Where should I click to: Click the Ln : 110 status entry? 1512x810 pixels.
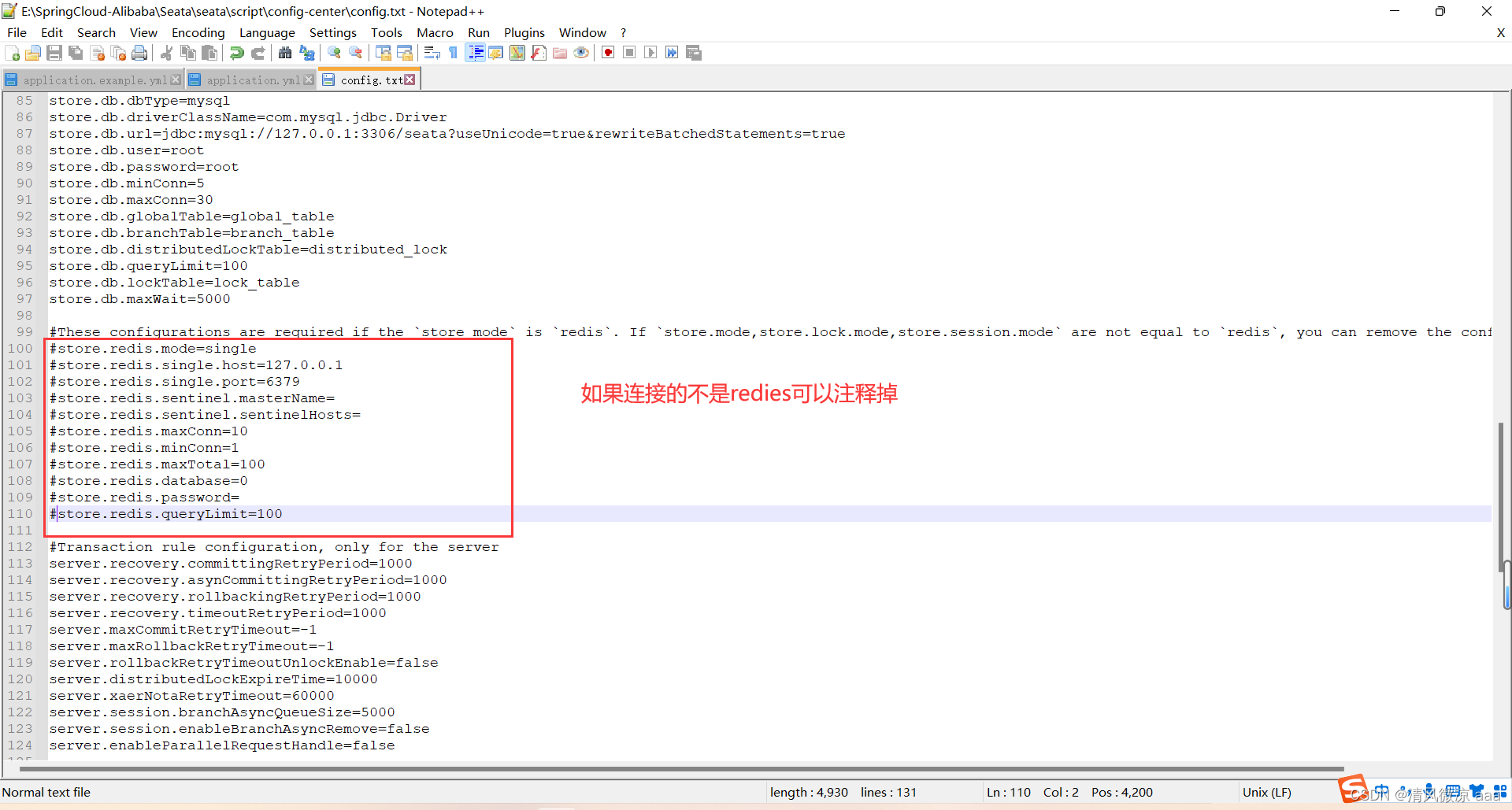(1009, 792)
